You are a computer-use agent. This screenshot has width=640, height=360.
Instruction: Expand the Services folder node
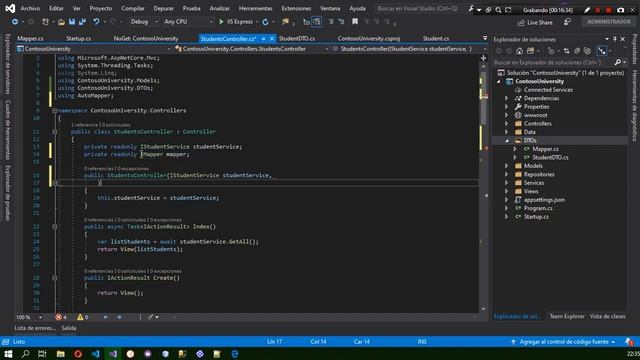coord(507,183)
